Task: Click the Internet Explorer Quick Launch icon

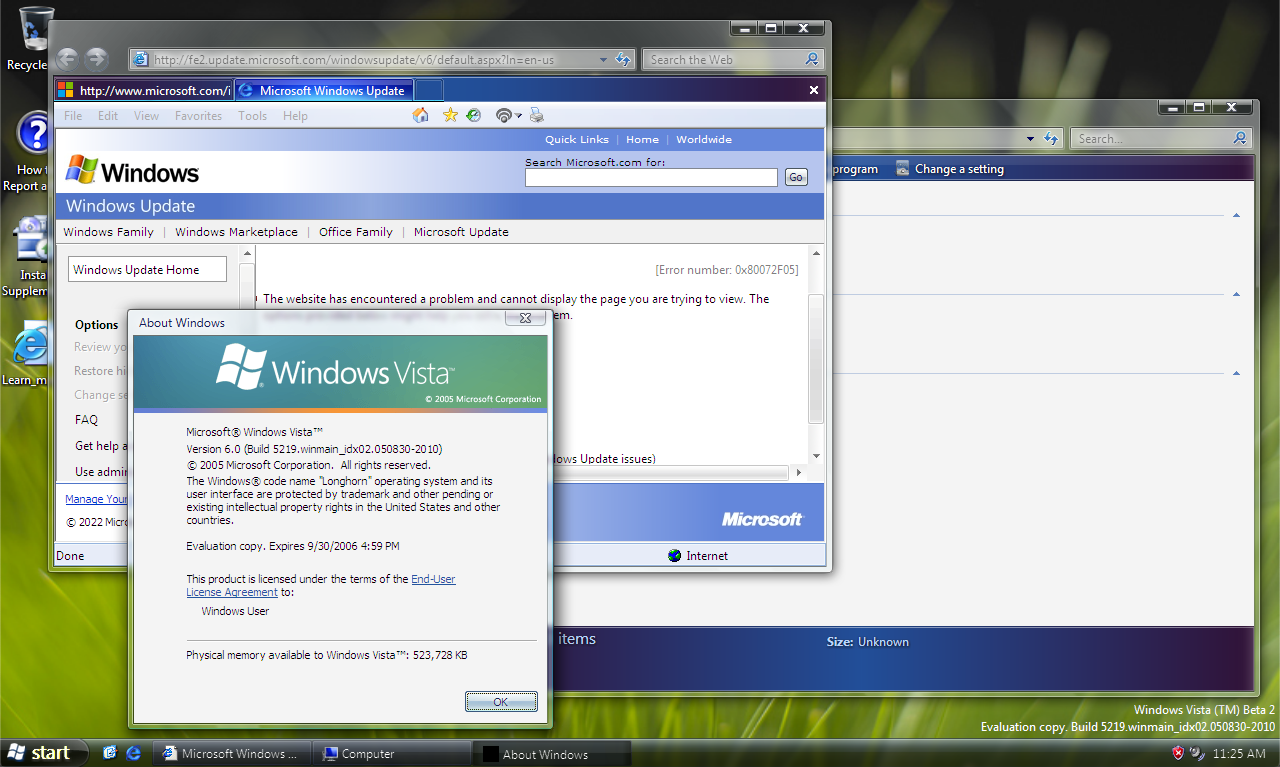Action: pos(133,753)
